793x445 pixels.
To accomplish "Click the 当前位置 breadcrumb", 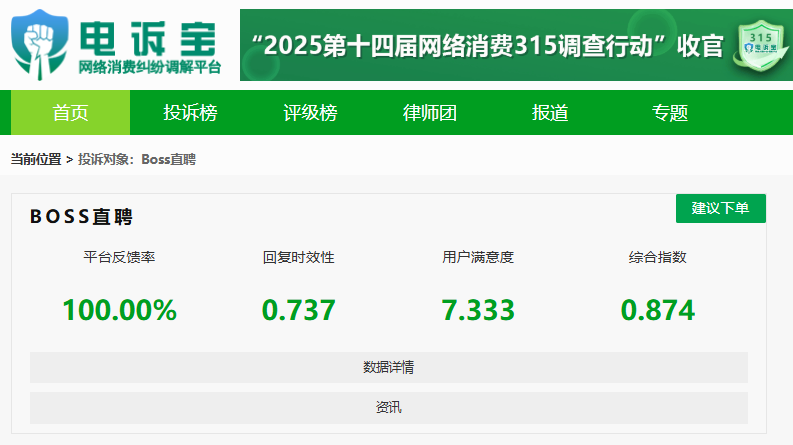I will 36,159.
